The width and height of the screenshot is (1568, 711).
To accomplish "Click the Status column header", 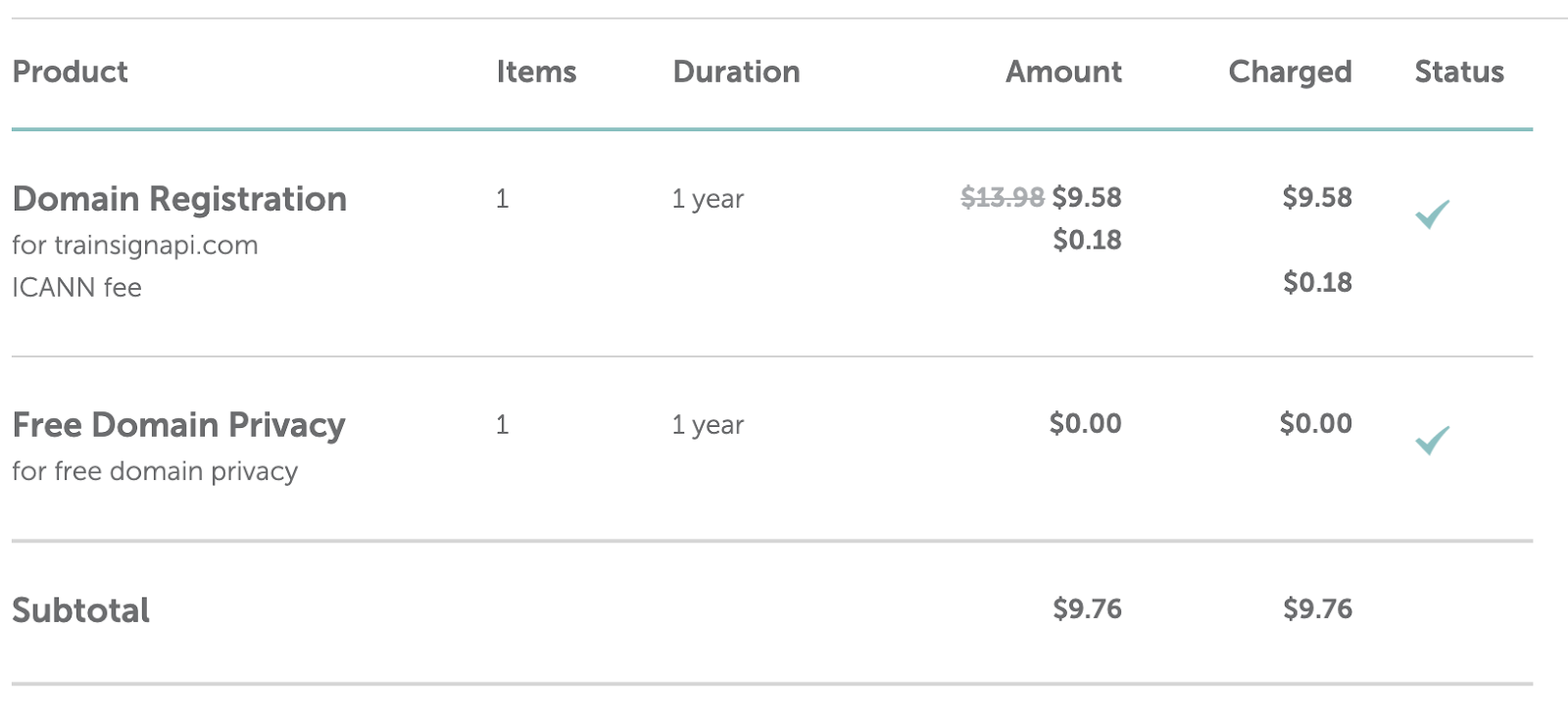I will coord(1459,71).
